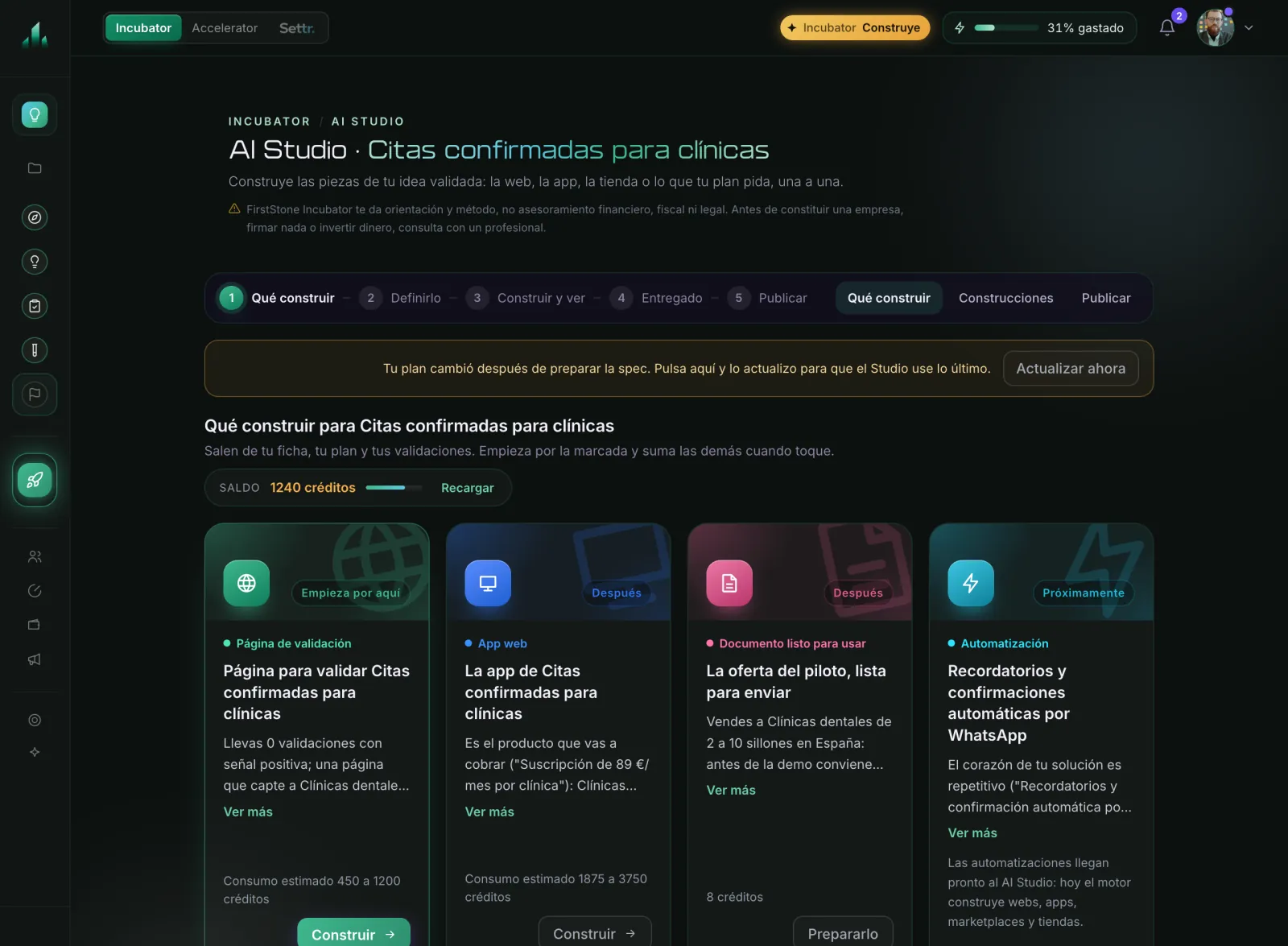
Task: Click the globe icon on validation page card
Action: pyautogui.click(x=246, y=583)
